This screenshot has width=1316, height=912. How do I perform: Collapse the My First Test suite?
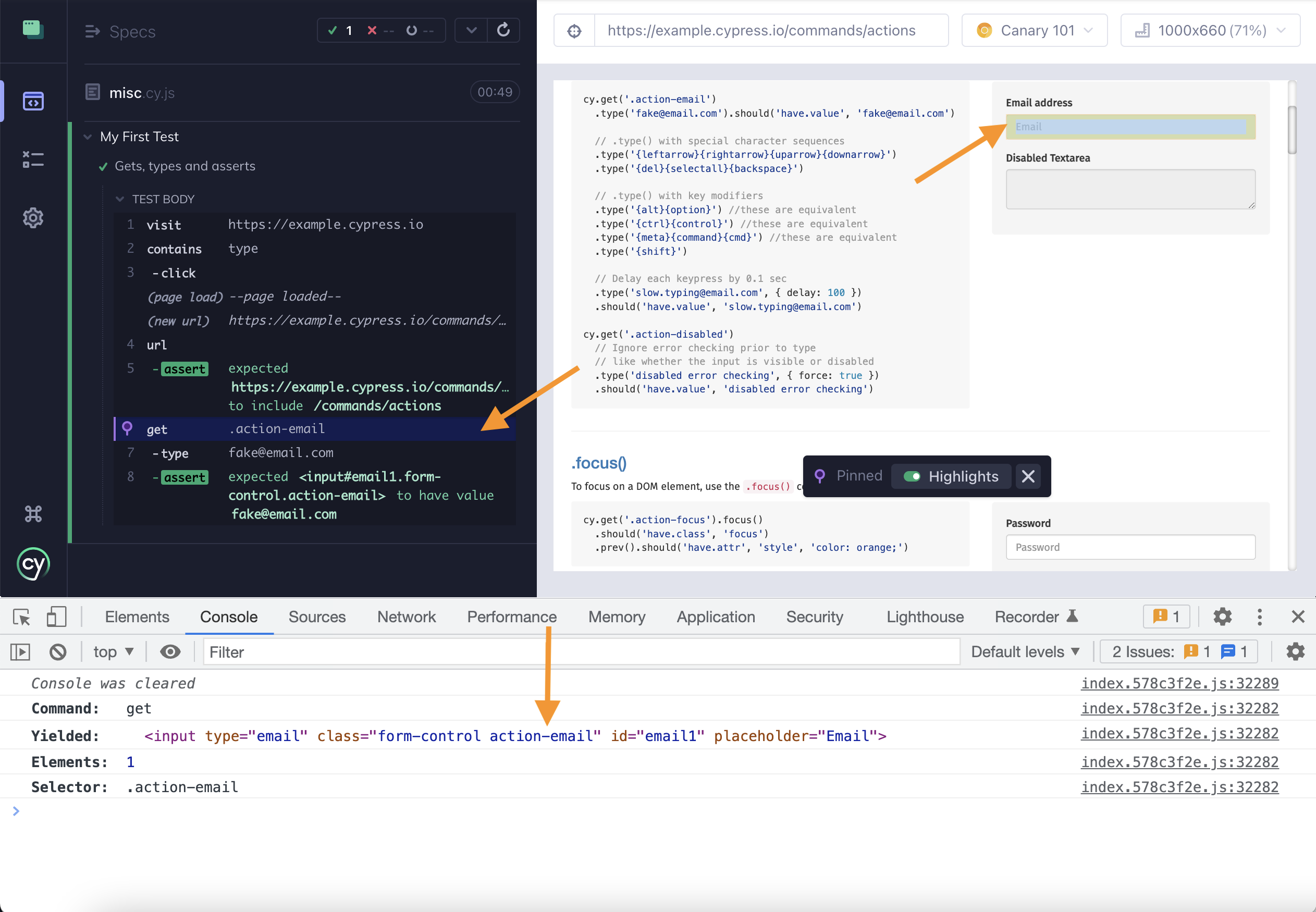click(x=88, y=137)
